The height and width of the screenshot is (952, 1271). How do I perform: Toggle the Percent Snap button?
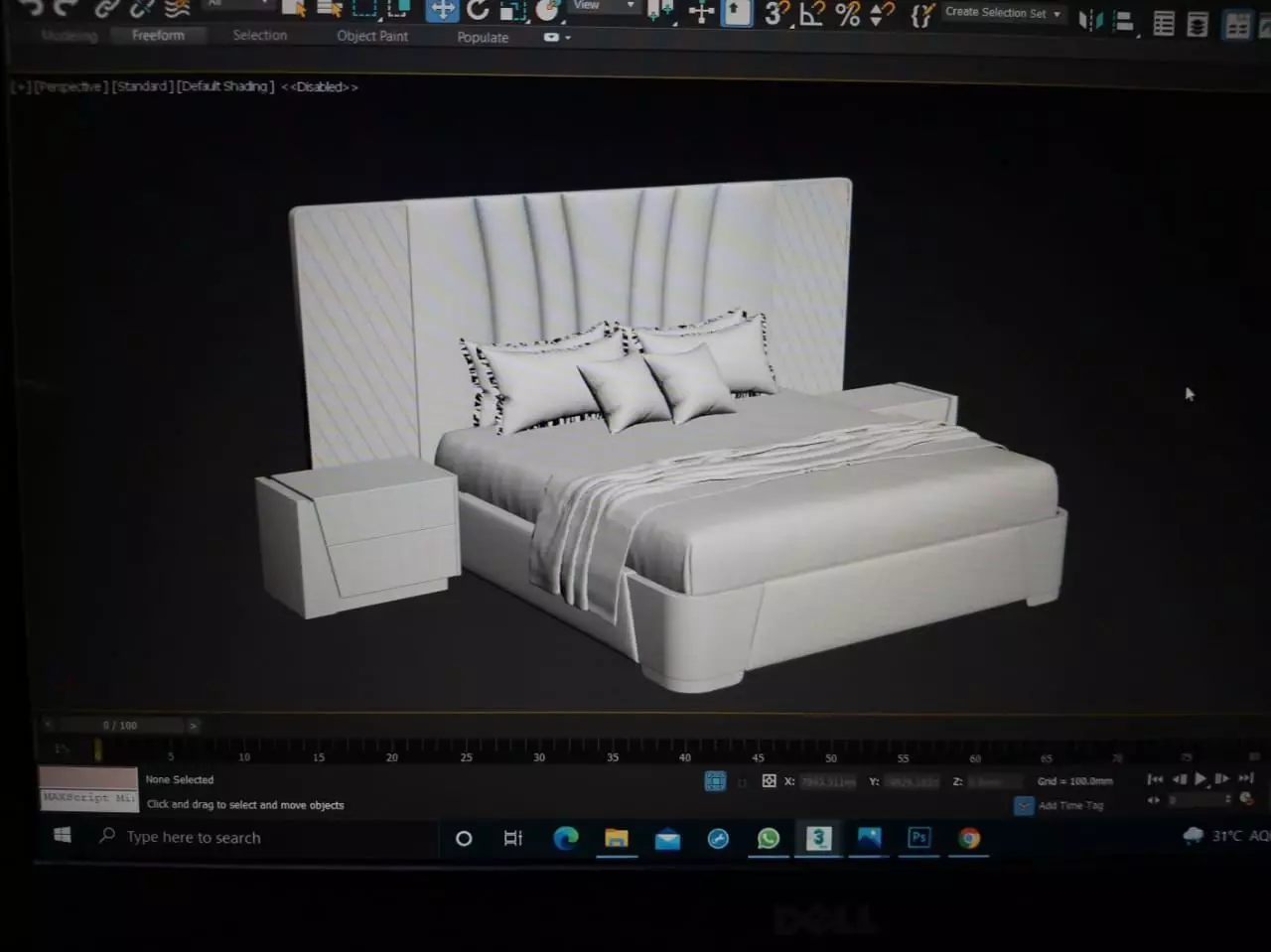click(x=848, y=14)
